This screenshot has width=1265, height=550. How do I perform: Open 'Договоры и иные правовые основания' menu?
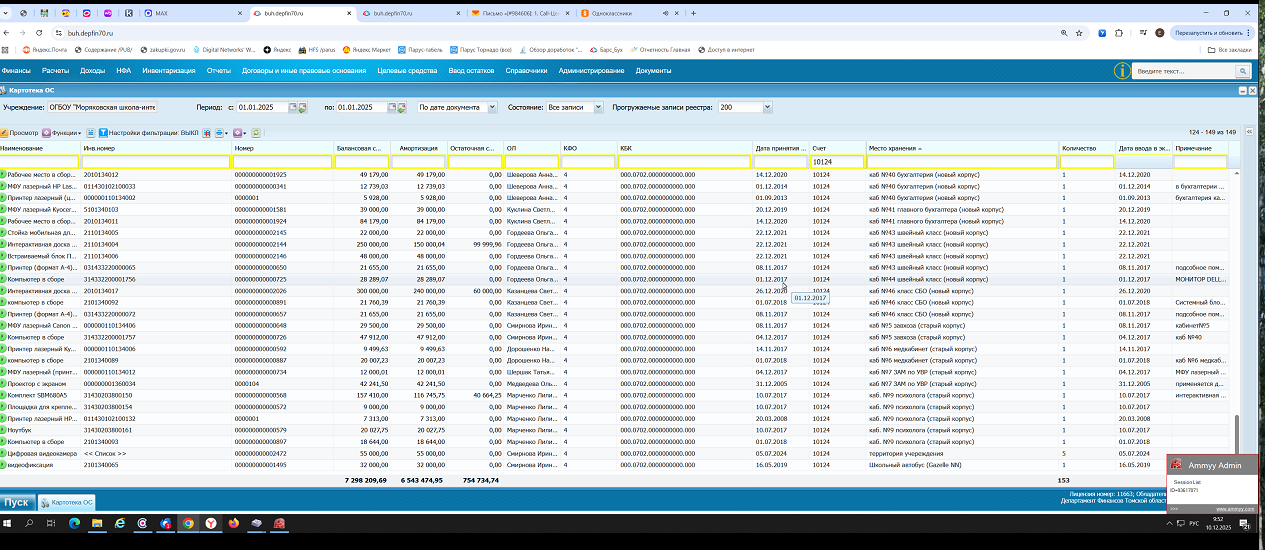304,71
